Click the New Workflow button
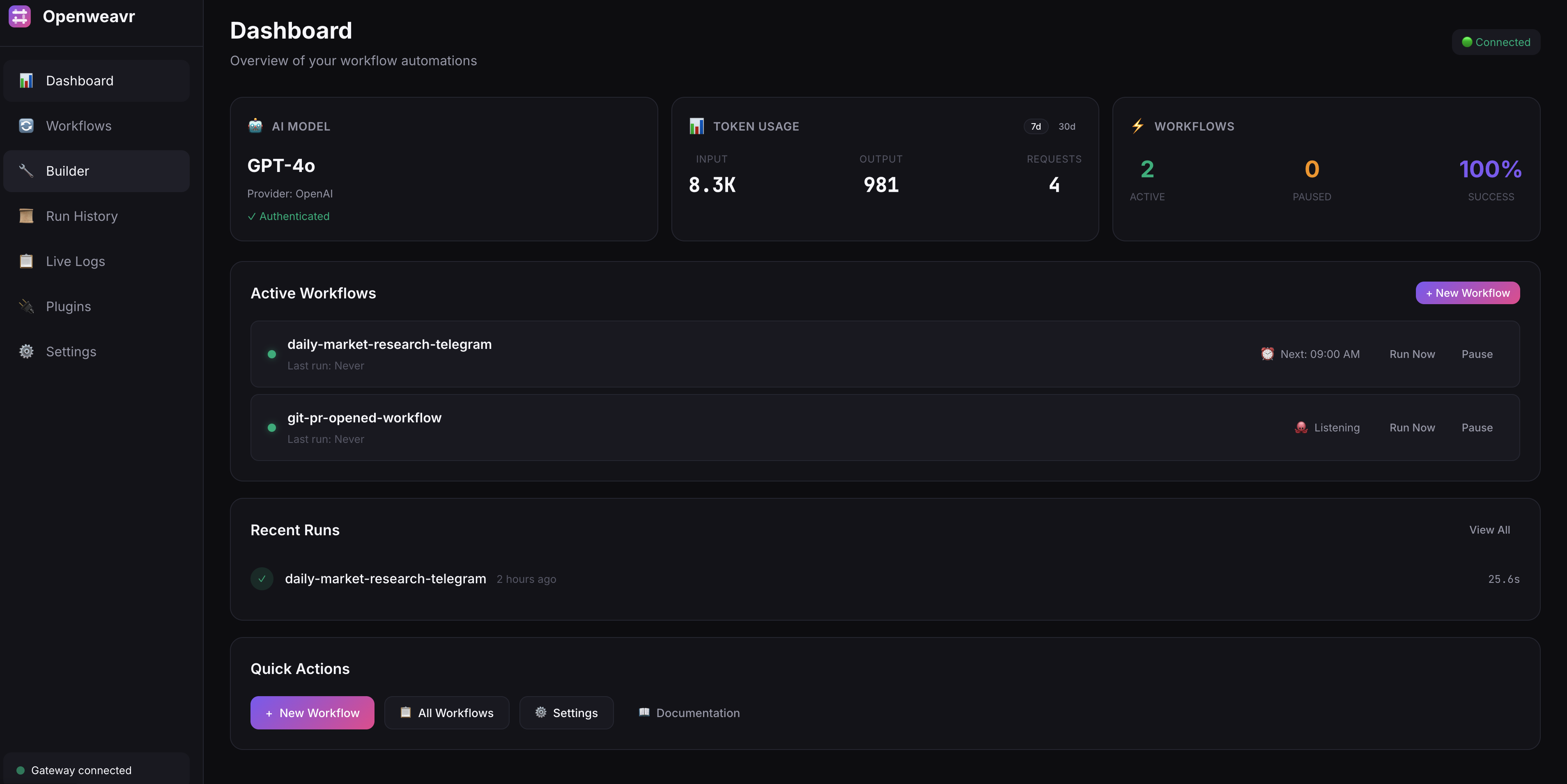1567x784 pixels. coord(1467,293)
